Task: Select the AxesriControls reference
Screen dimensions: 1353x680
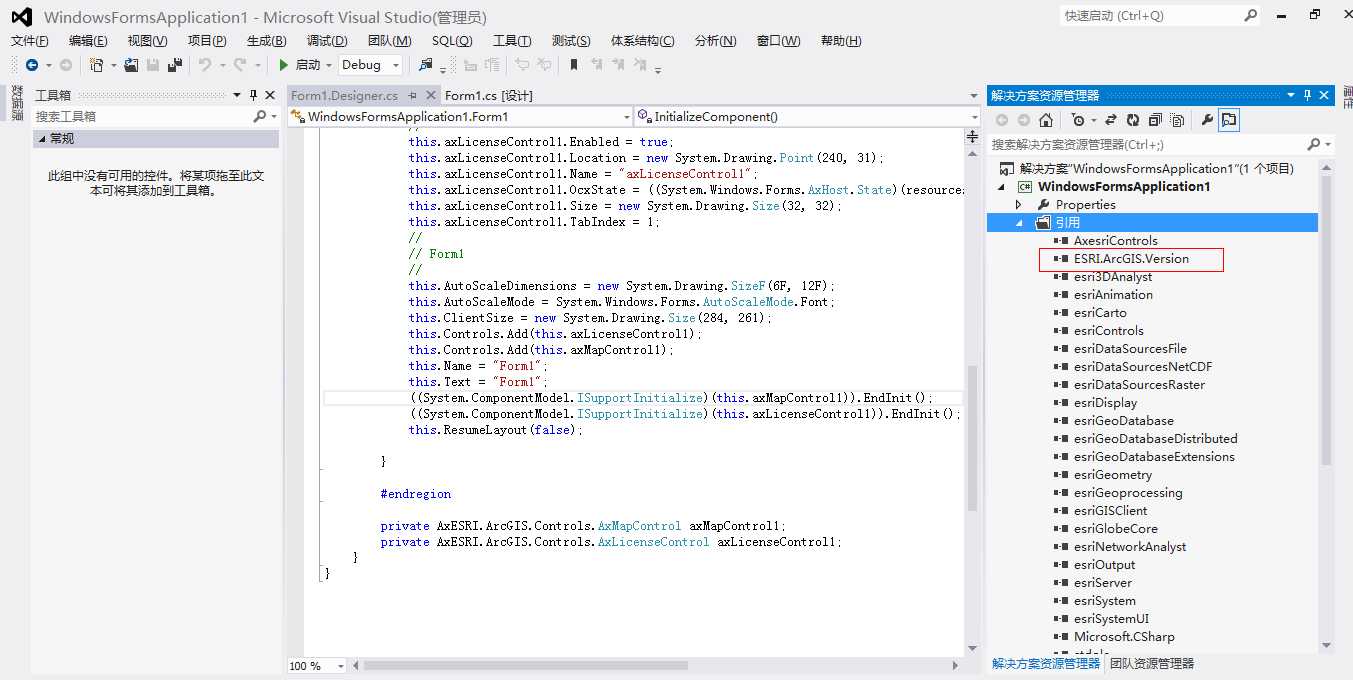Action: (x=1116, y=241)
